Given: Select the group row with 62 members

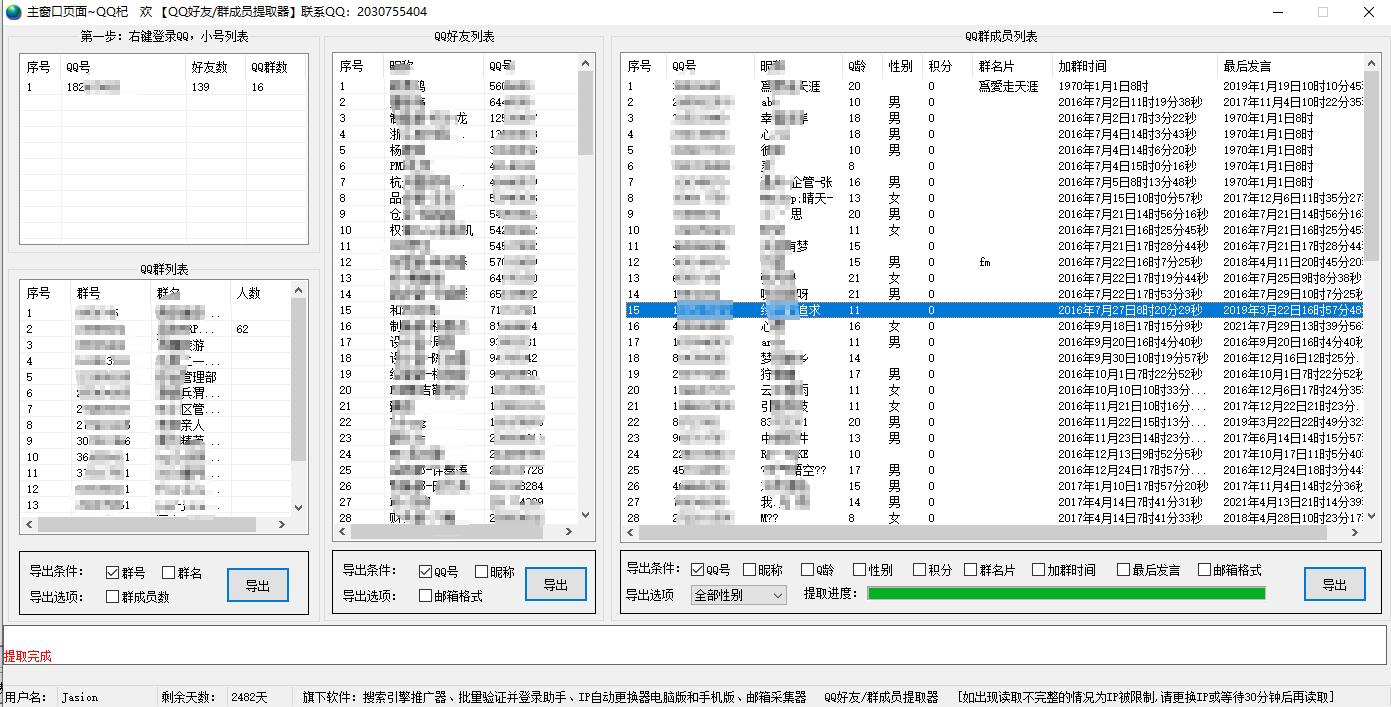Looking at the screenshot, I should point(156,329).
